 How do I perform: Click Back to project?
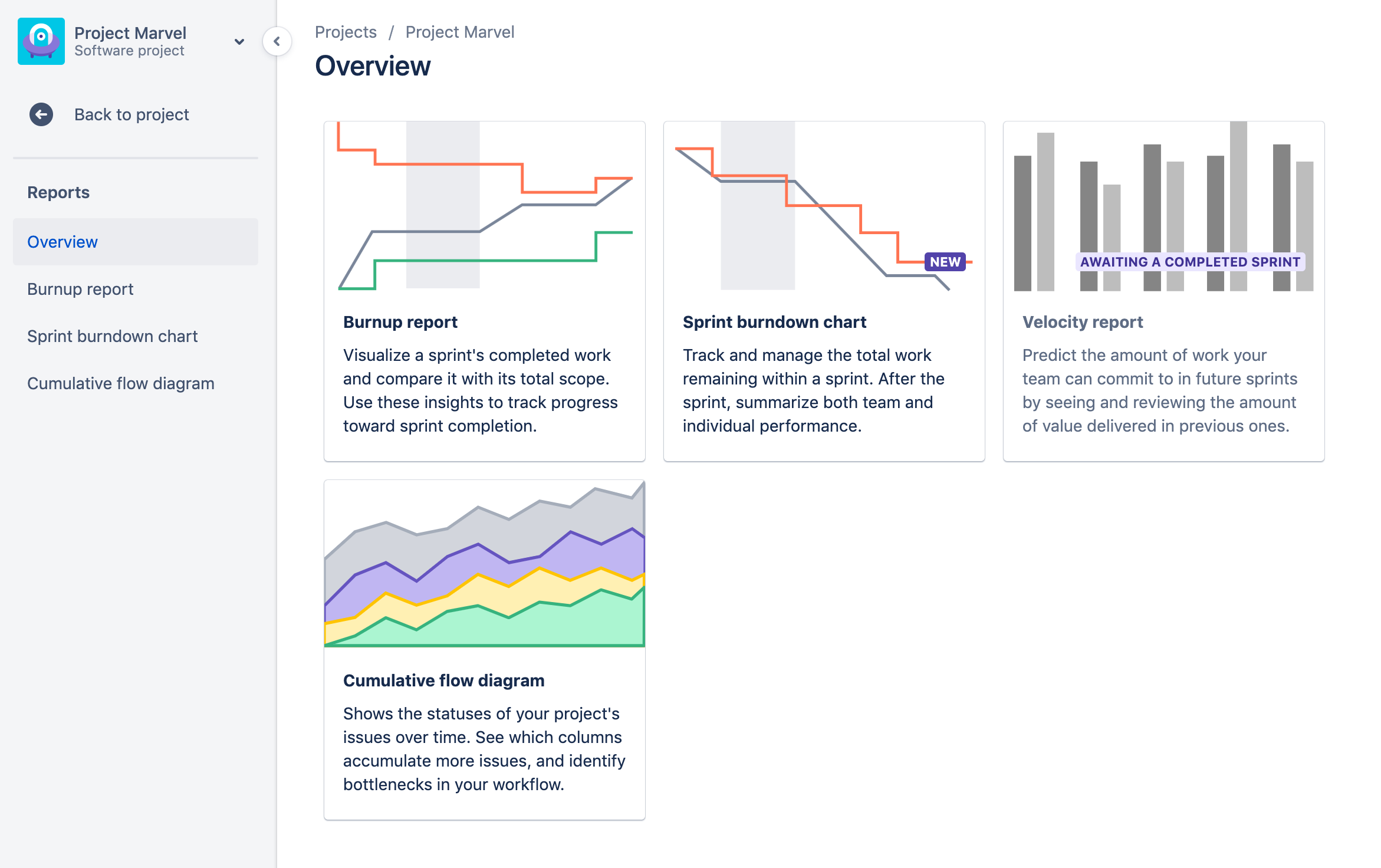131,114
